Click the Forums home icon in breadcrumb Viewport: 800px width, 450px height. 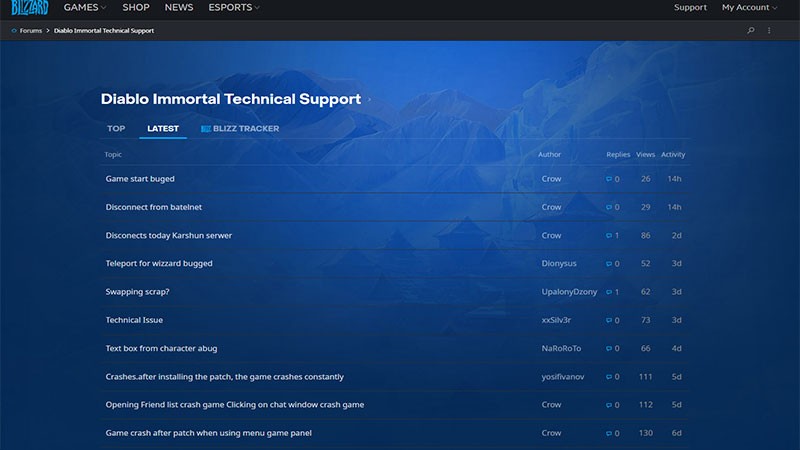[x=14, y=31]
